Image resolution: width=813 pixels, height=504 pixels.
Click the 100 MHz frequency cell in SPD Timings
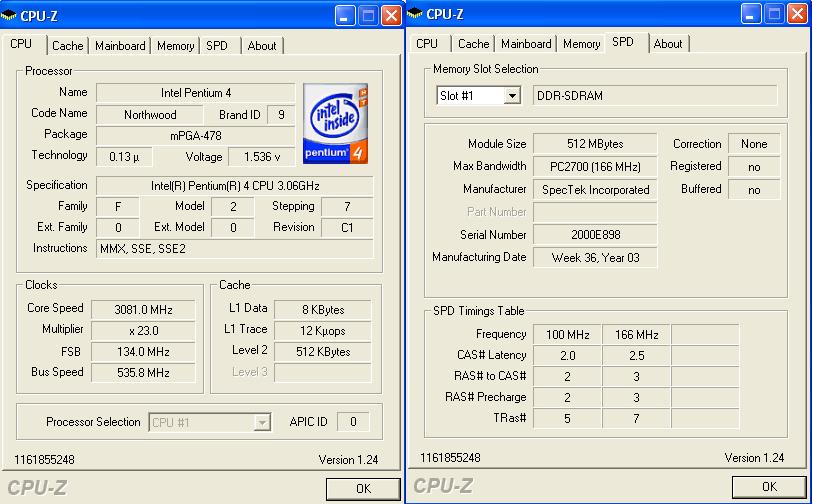[568, 335]
